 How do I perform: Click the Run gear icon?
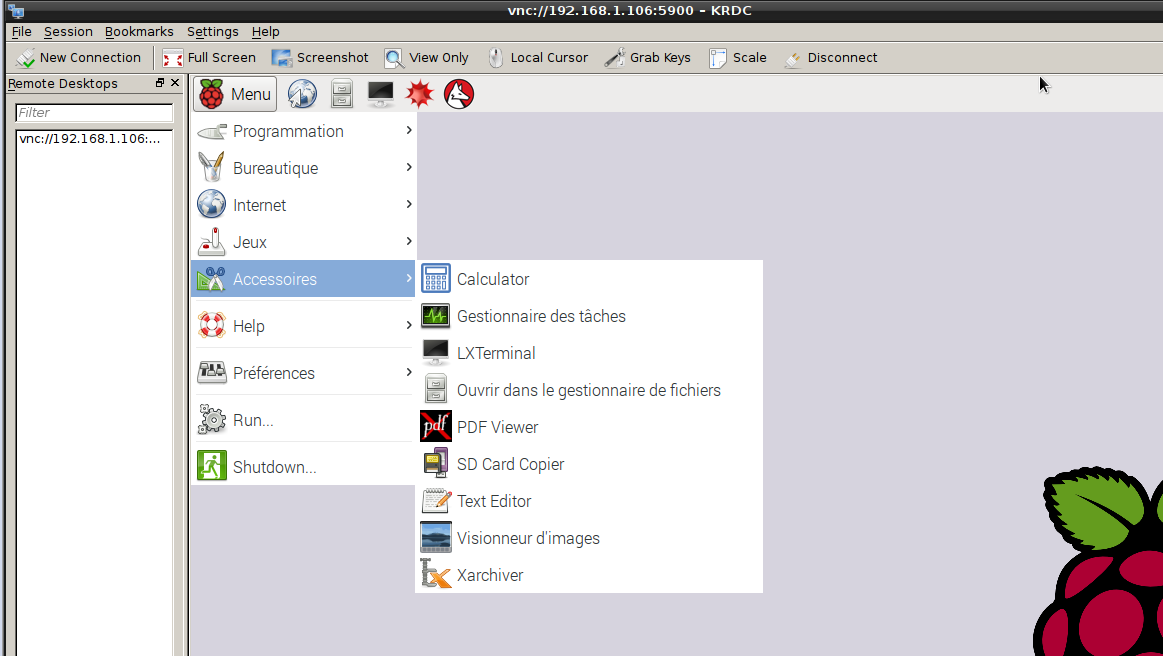(211, 419)
